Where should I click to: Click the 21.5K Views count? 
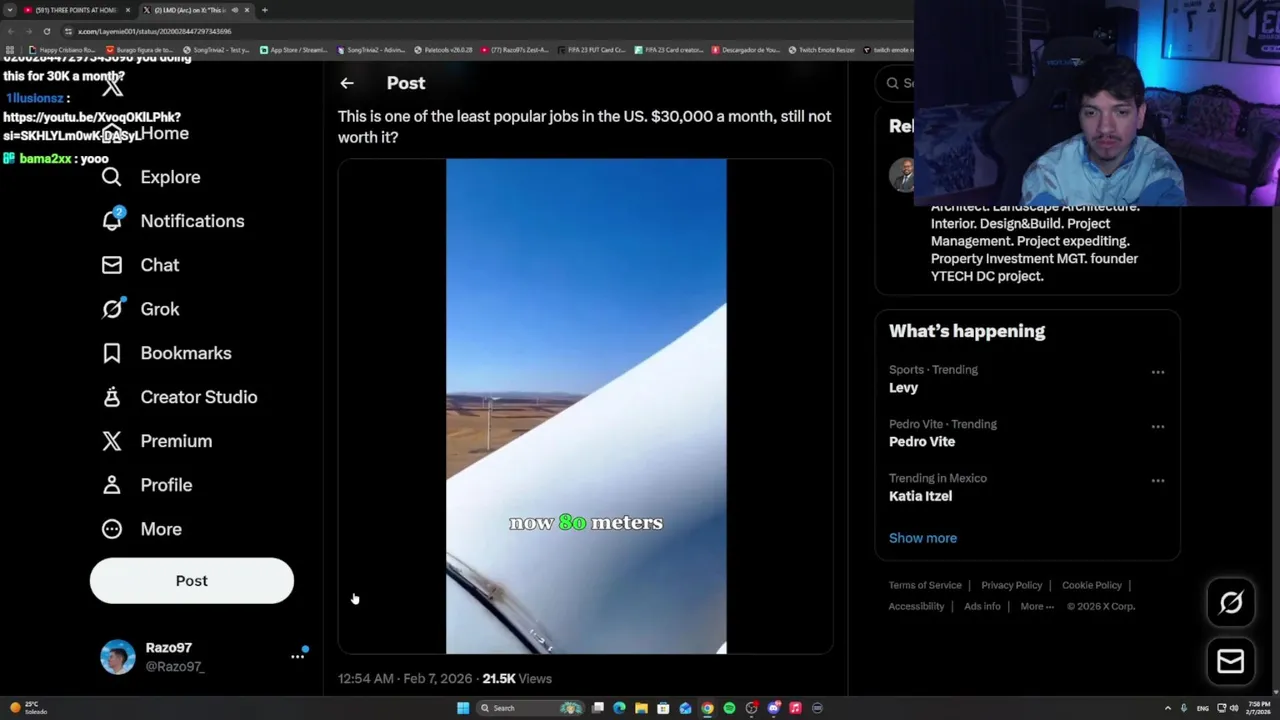[x=517, y=678]
